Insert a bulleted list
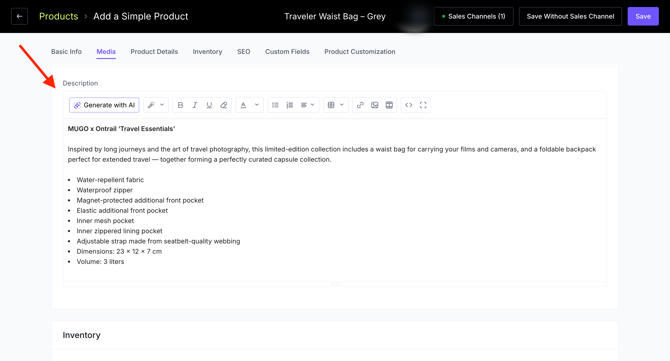 275,105
